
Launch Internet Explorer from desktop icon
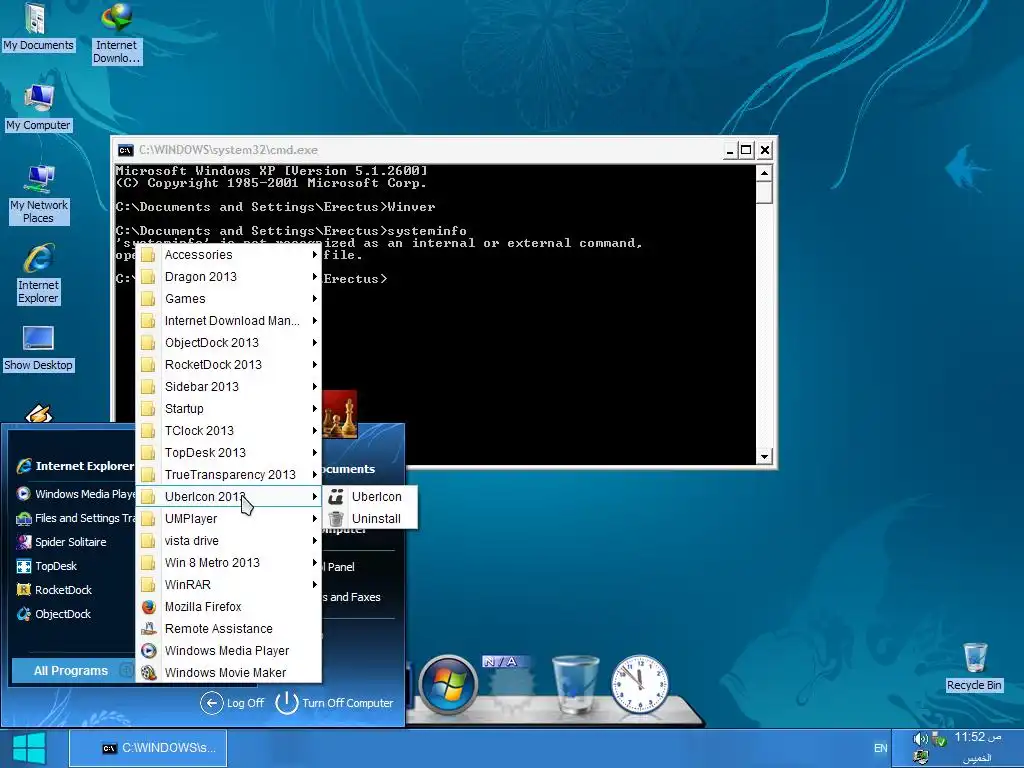point(38,273)
